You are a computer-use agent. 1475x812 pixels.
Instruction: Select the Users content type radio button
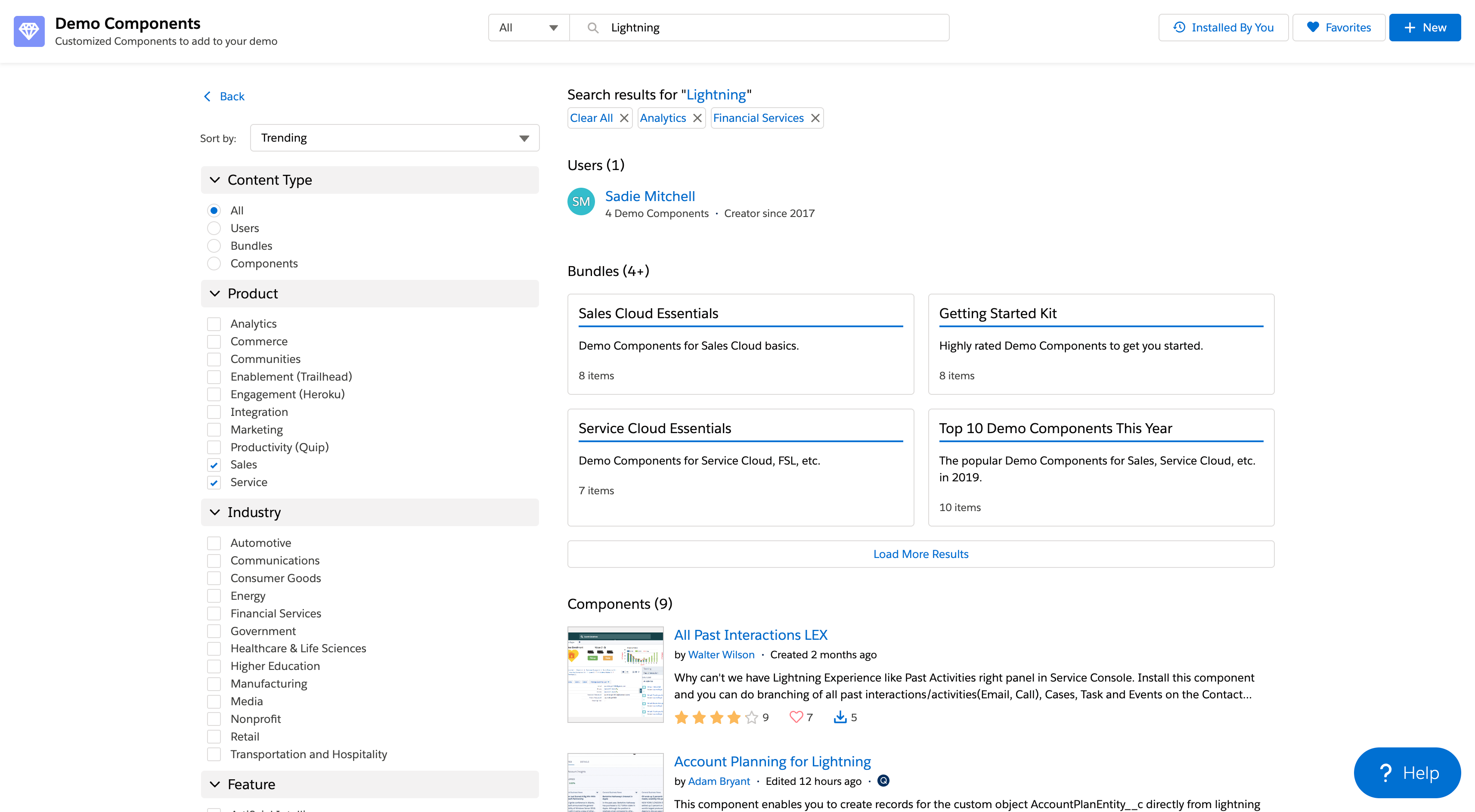coord(214,229)
